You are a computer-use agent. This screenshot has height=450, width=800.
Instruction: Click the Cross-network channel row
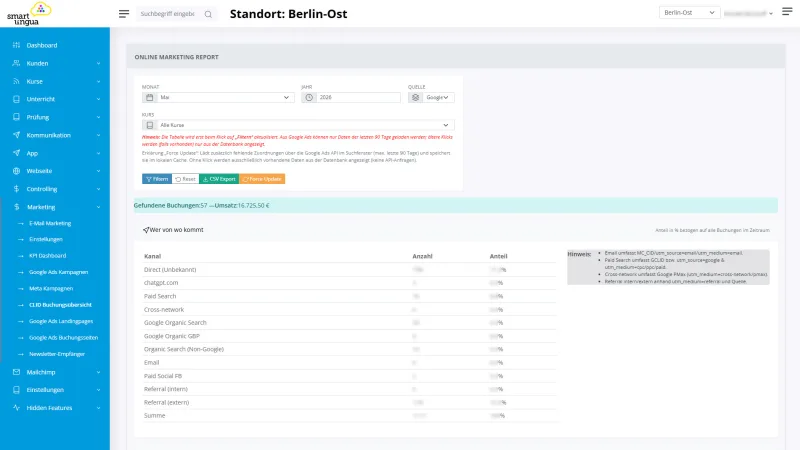pos(349,309)
